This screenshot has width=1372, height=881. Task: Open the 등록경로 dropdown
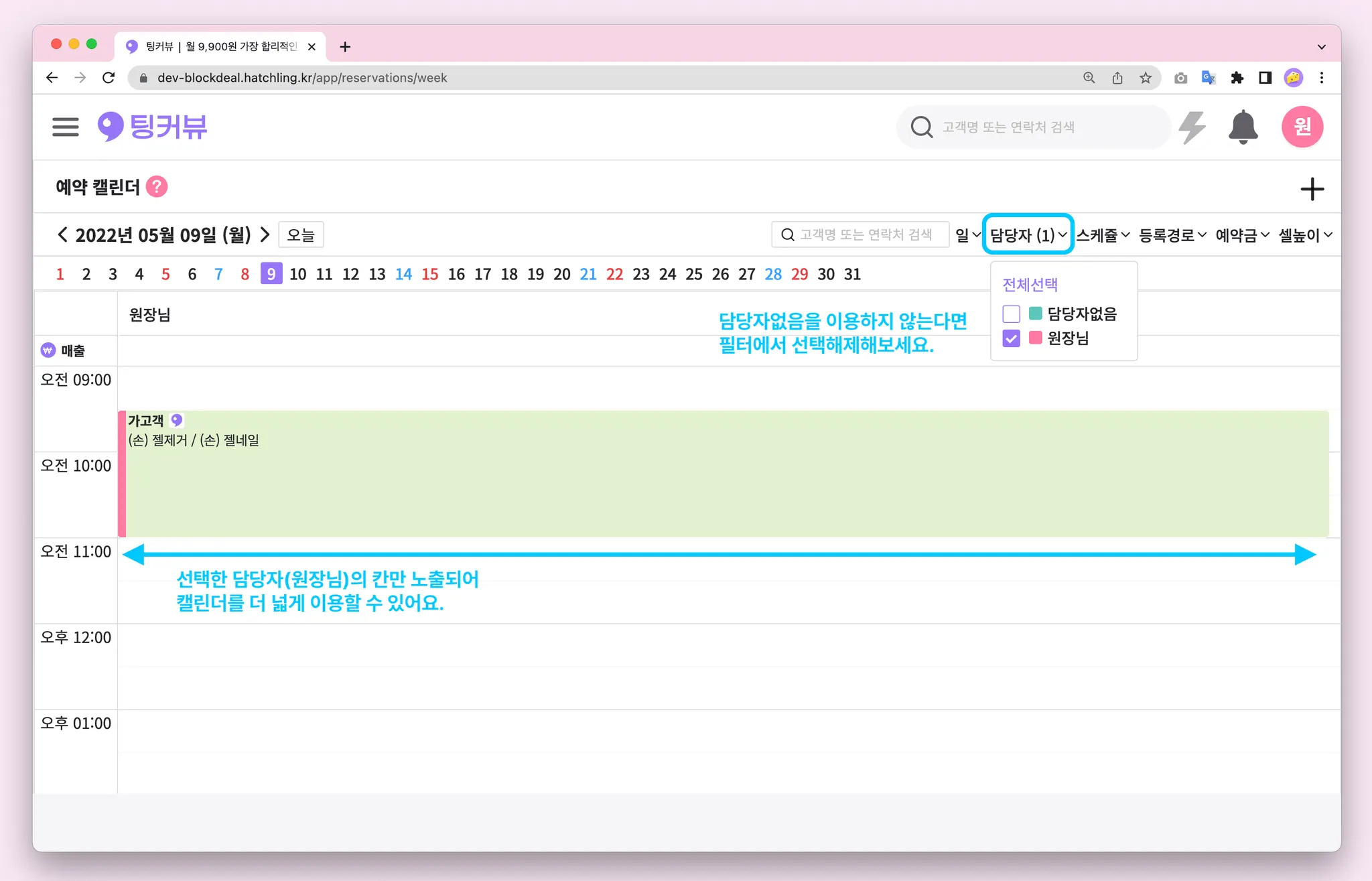tap(1172, 235)
